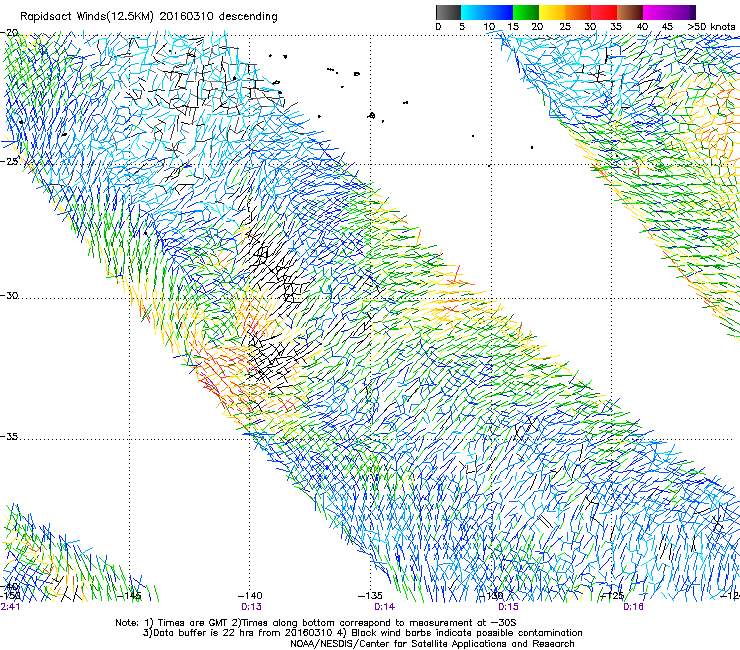Screen dimensions: 740x650
Task: Click the '35' legend scale label
Action: pos(616,27)
